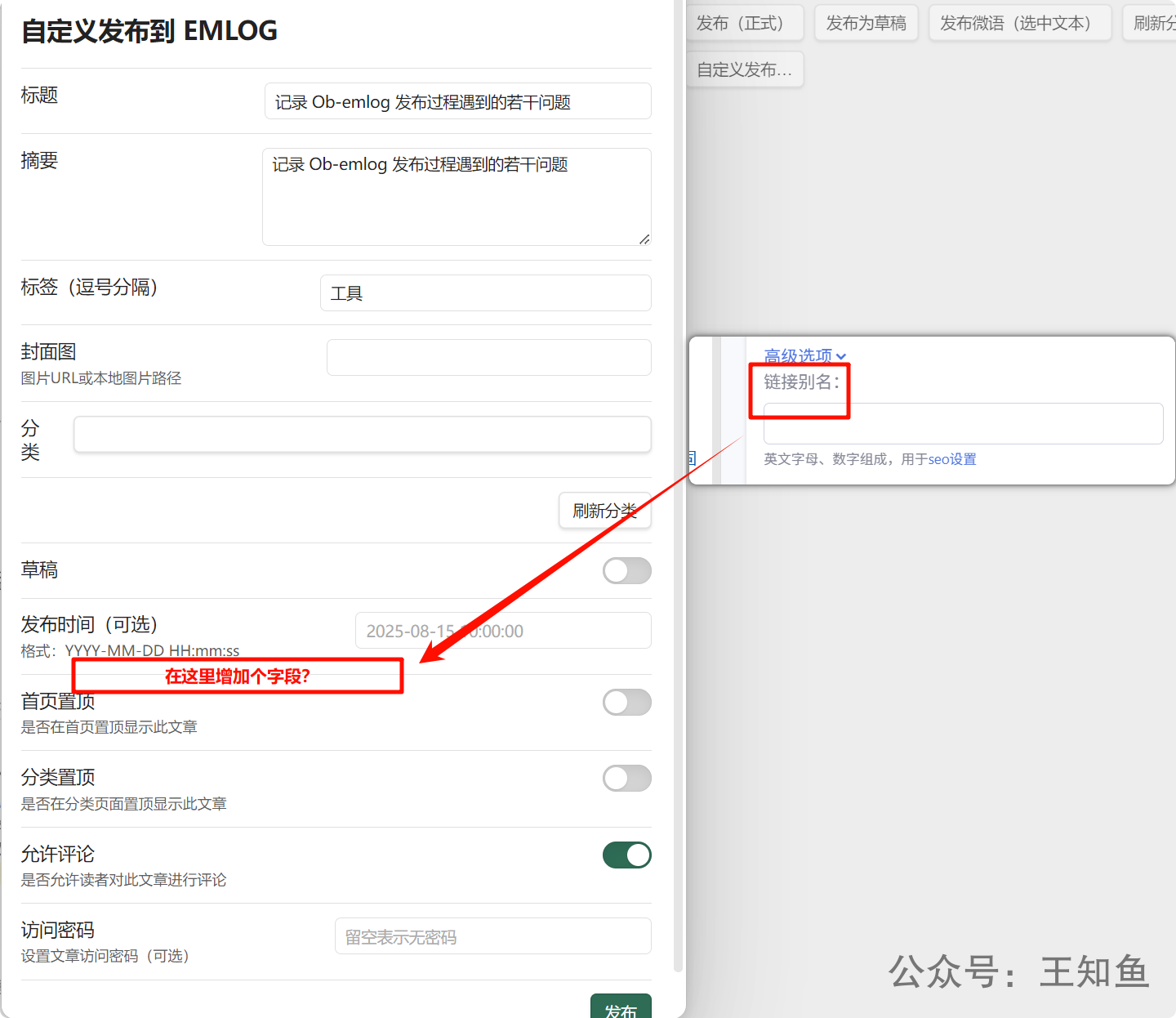The height and width of the screenshot is (1018, 1176).
Task: Enable the 首页置顶 toggle
Action: pos(626,703)
